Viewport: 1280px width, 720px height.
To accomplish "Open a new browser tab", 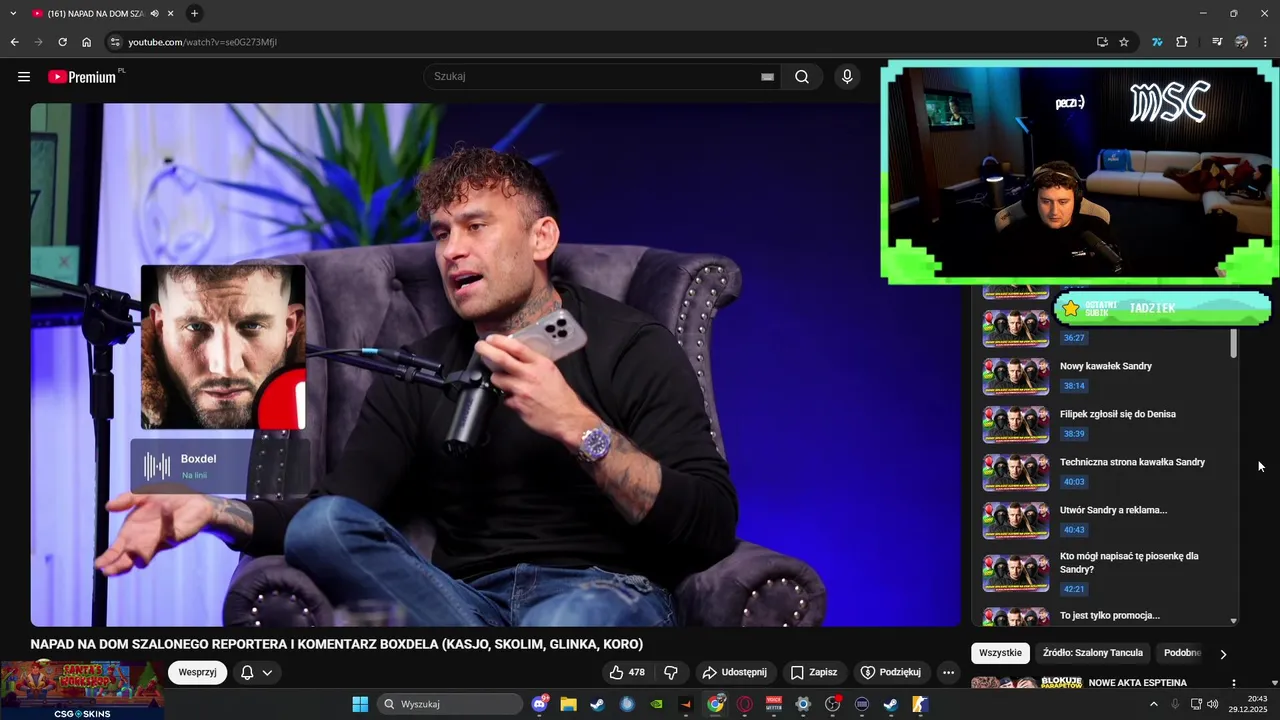I will click(194, 14).
